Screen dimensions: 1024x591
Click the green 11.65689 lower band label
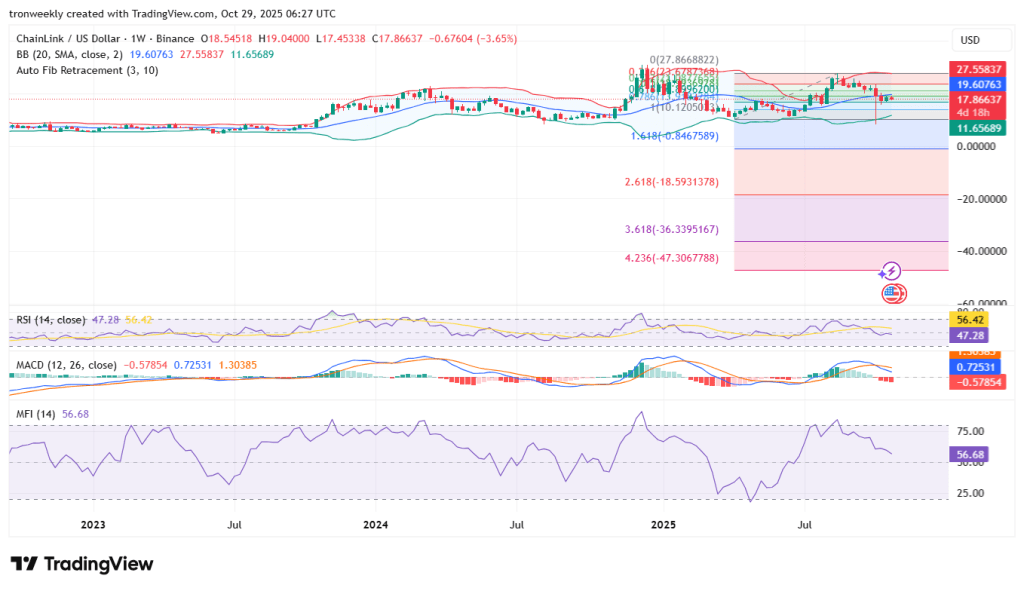tap(978, 128)
